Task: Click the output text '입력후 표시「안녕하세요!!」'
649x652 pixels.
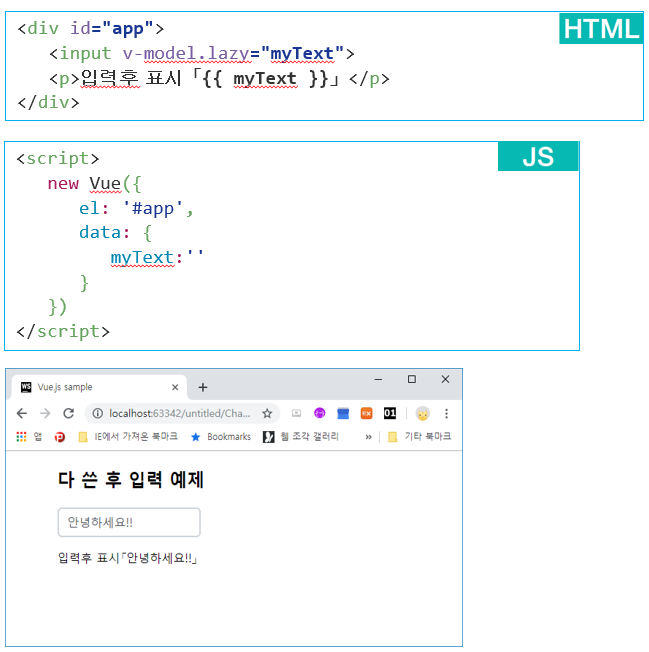Action: click(x=127, y=558)
